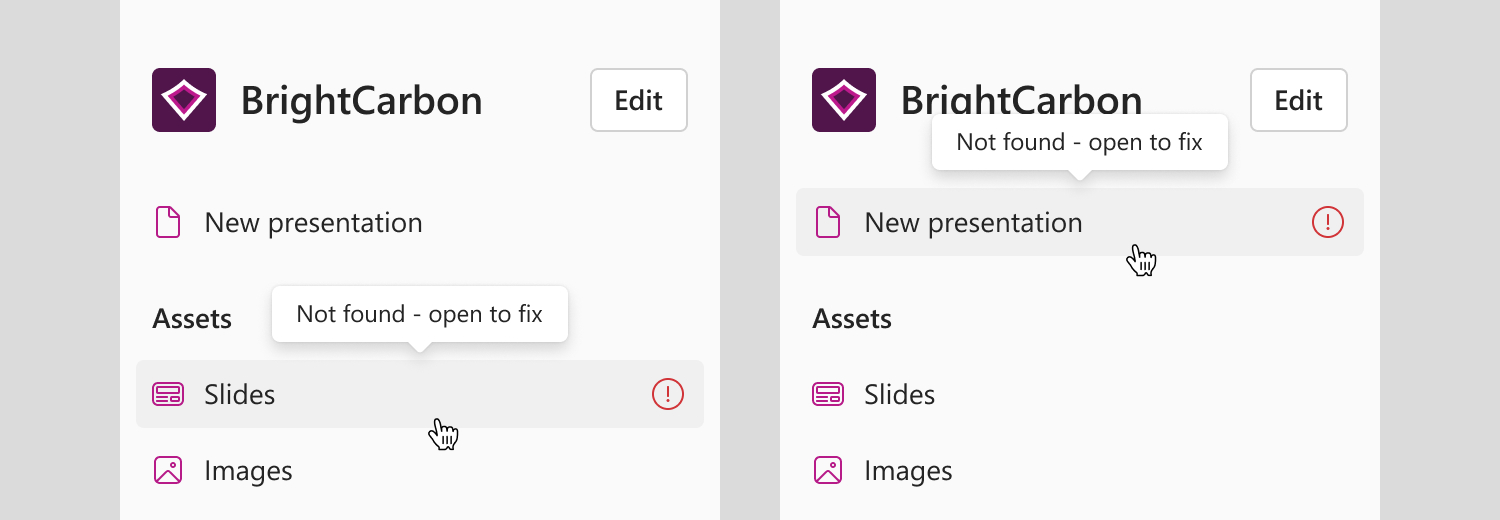
Task: Open the Images label in the right panel
Action: 908,471
